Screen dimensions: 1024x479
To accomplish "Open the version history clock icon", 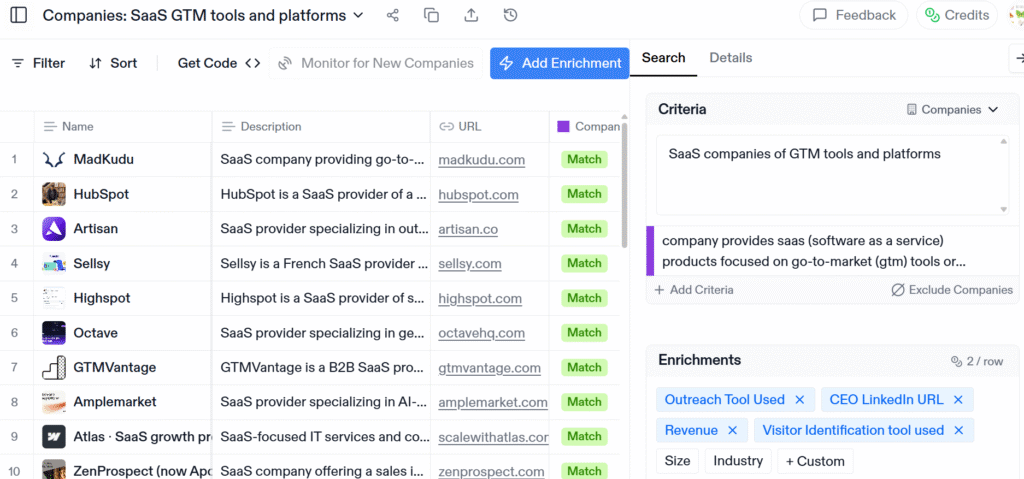I will pos(511,16).
